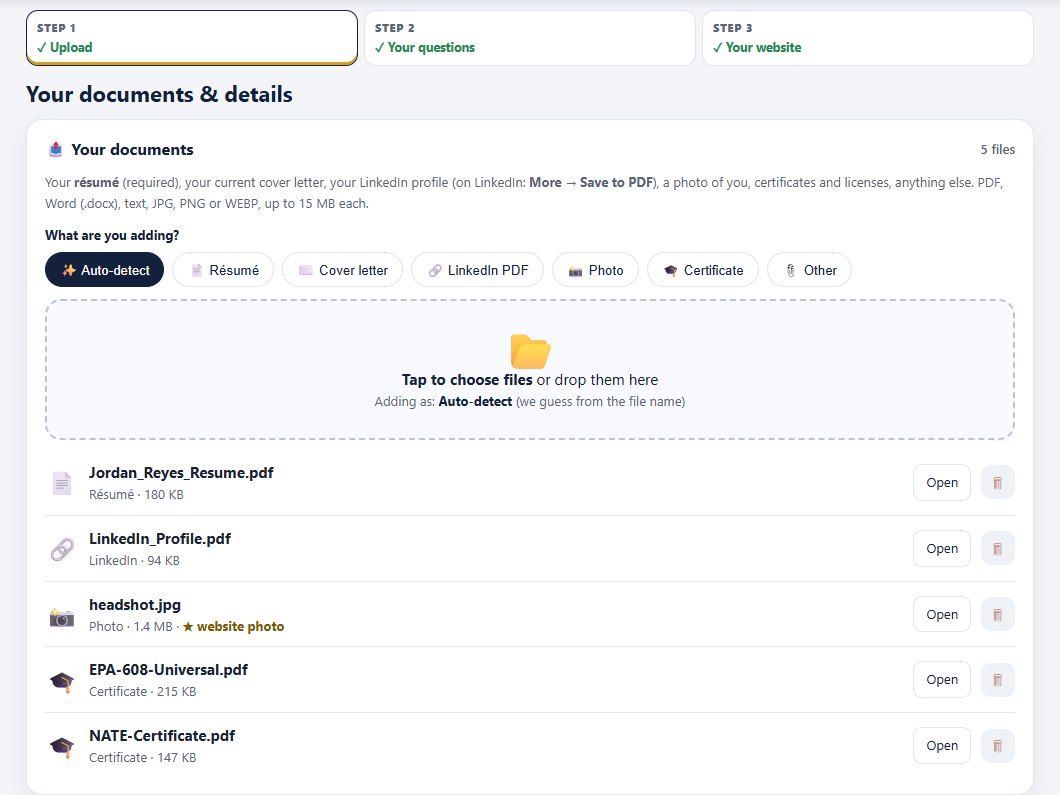Switch to Step 2 Your questions
Screen dimensions: 1060x795
click(x=530, y=38)
